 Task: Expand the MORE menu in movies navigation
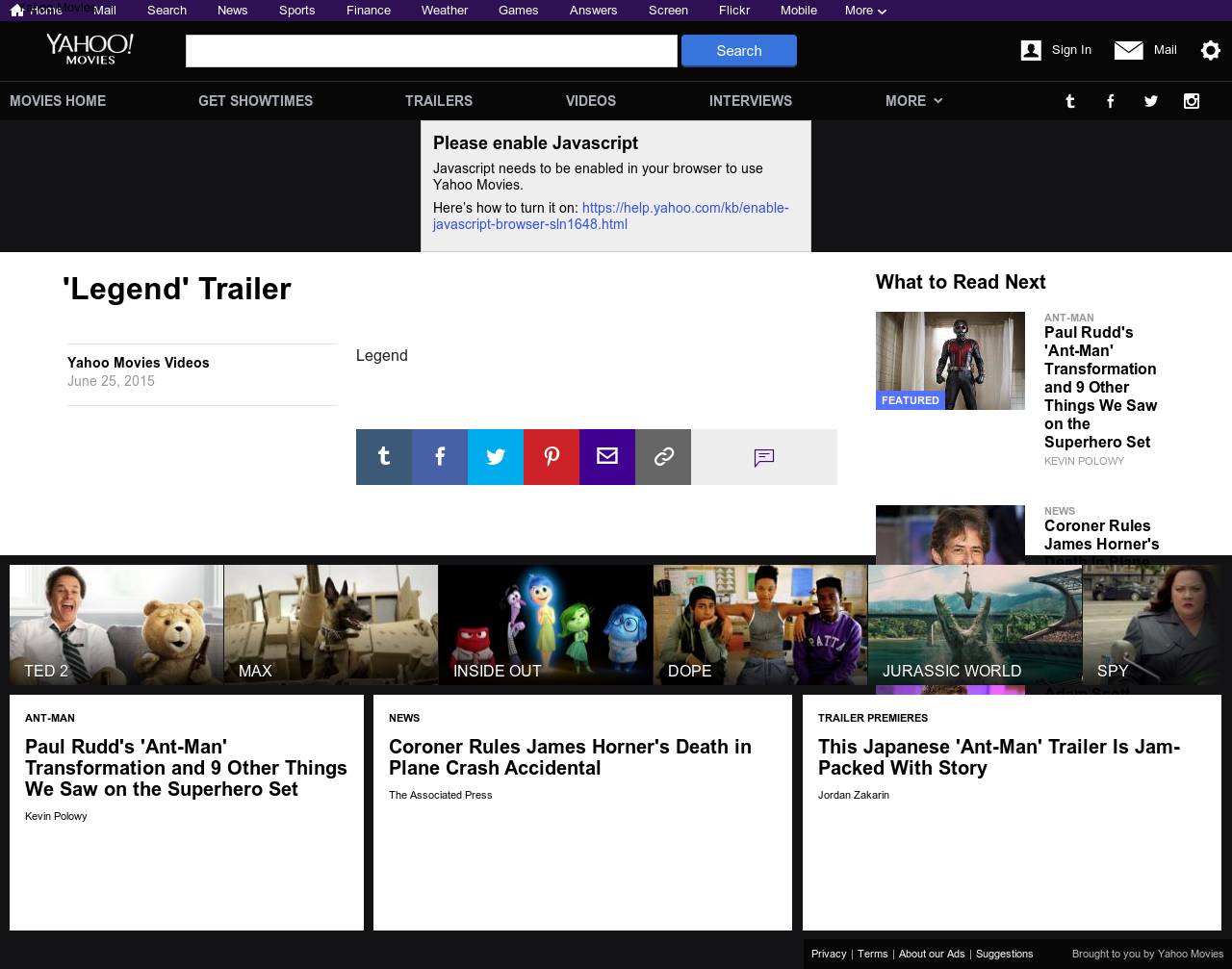click(x=913, y=101)
